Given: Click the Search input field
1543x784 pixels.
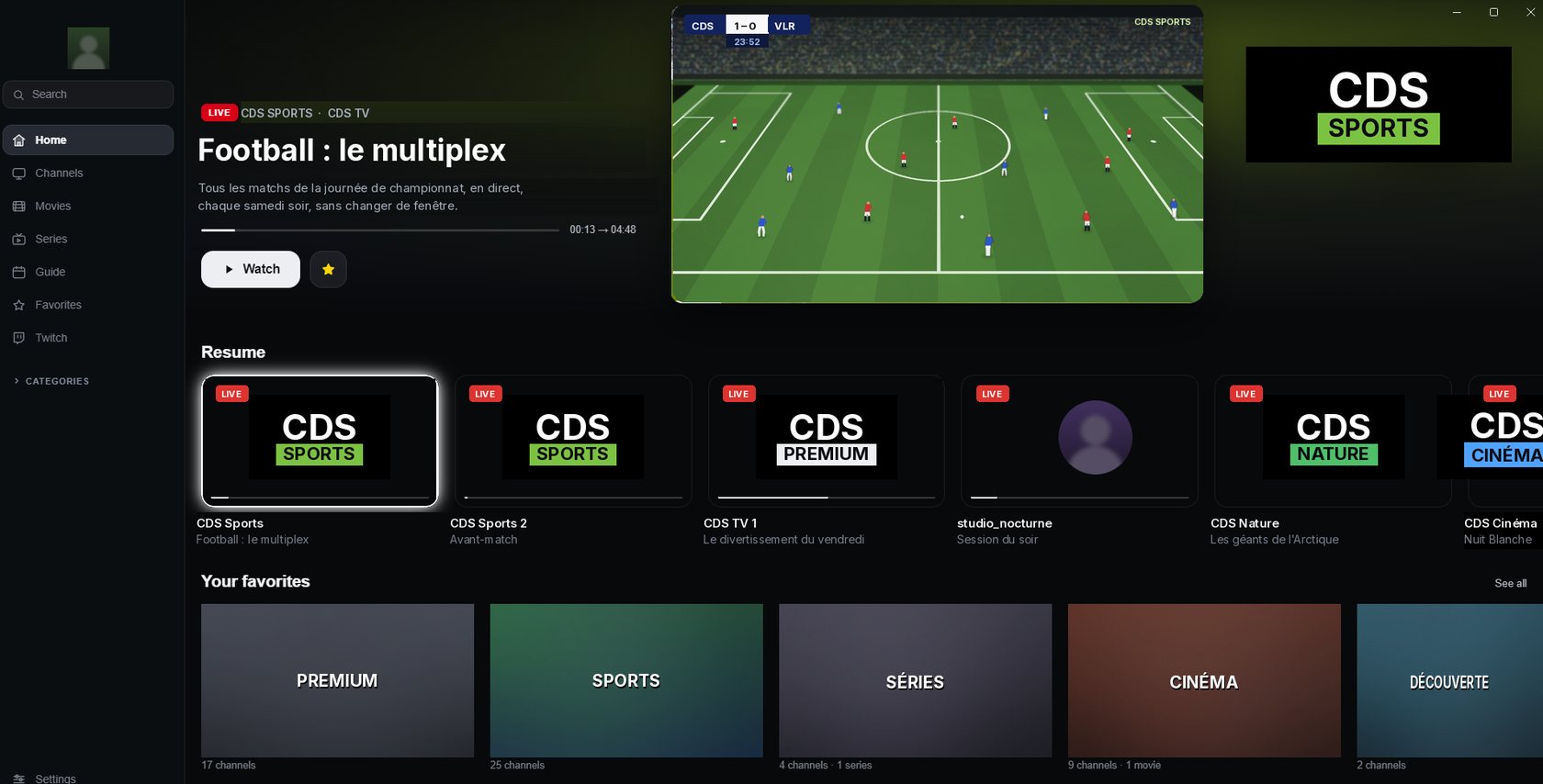Looking at the screenshot, I should coord(88,95).
